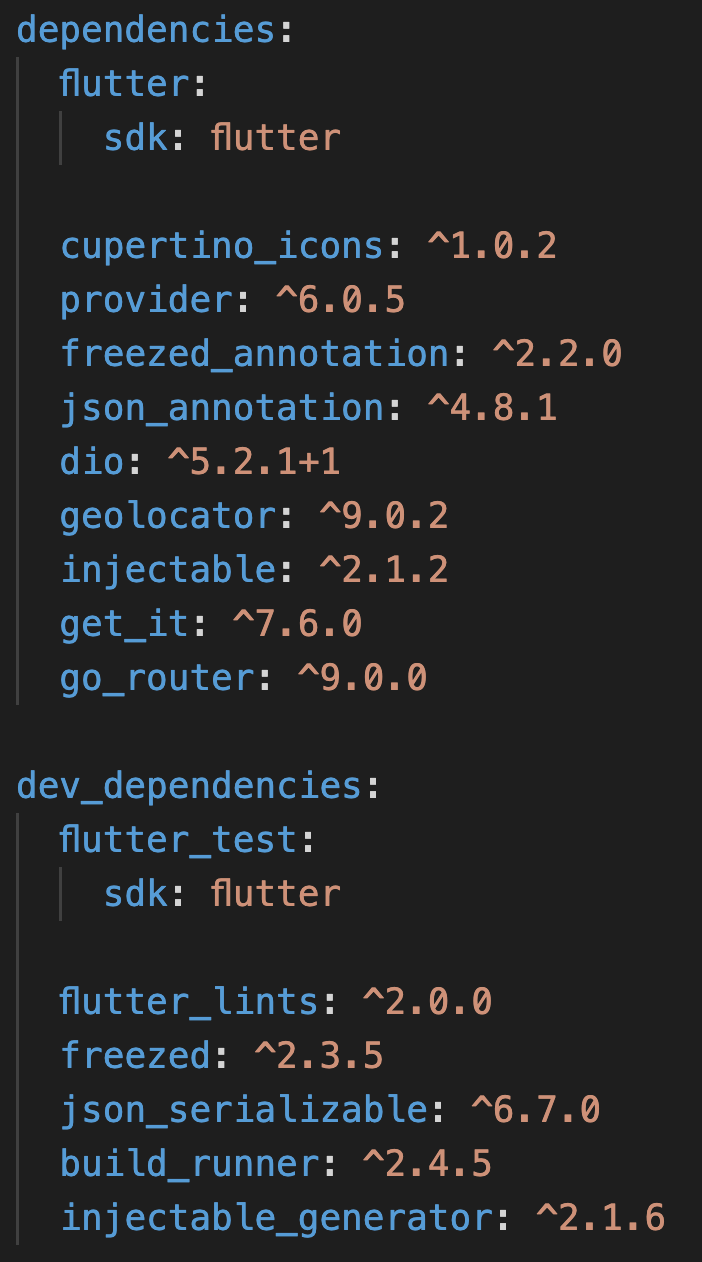Click the freezed_annotation package key

254,354
